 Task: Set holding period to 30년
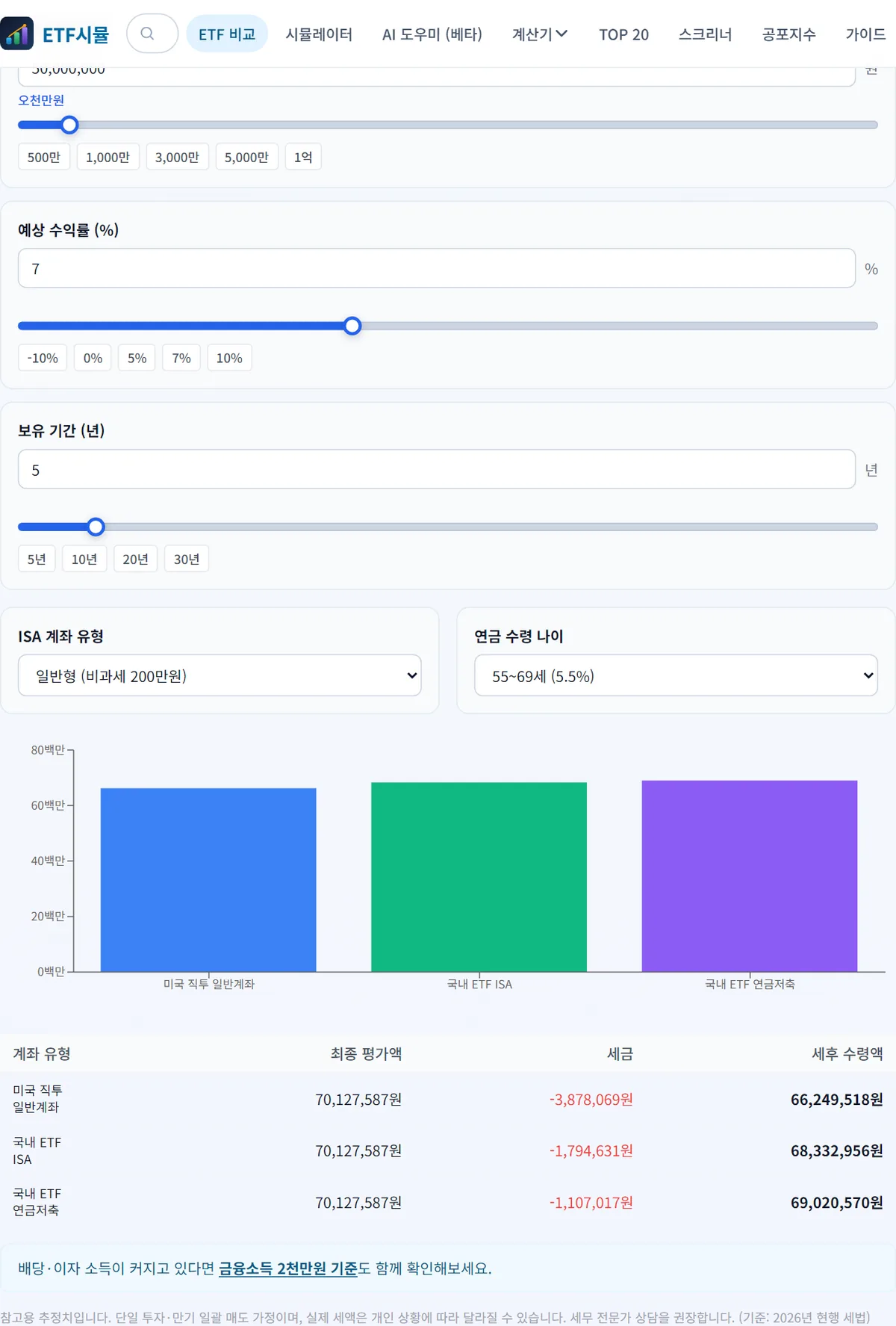tap(187, 559)
